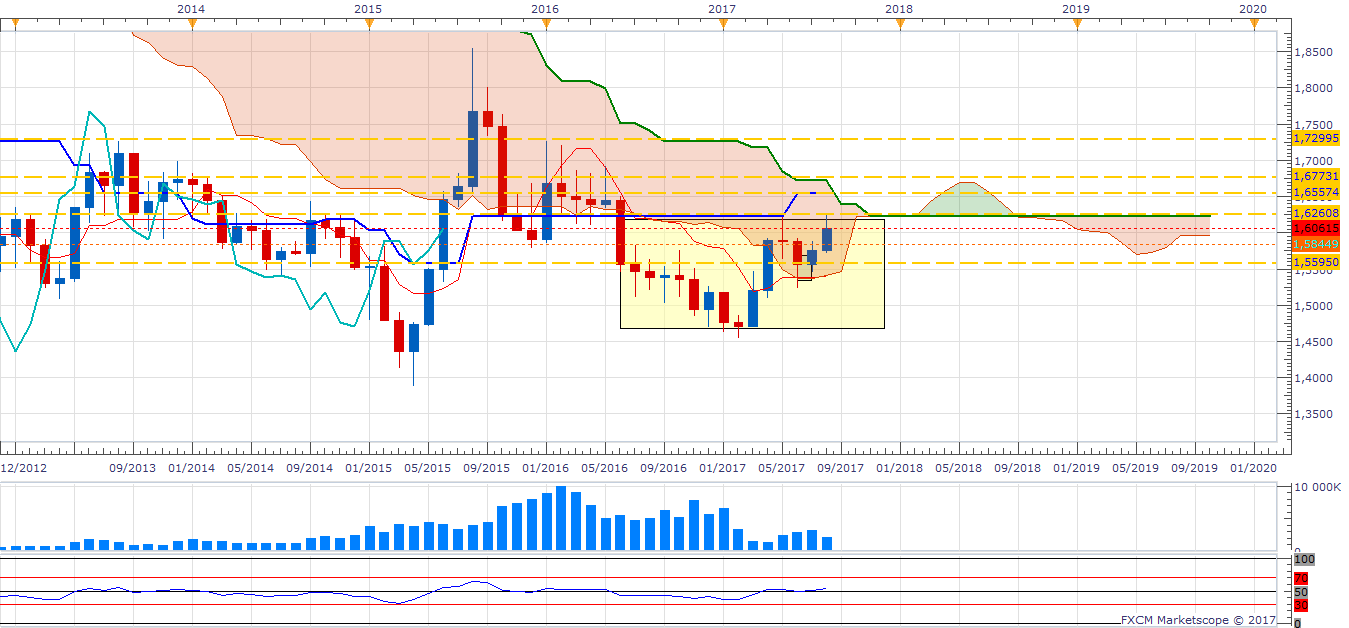This screenshot has height=628, width=1349.
Task: Click the 2014 year marker triangle
Action: pos(191,25)
